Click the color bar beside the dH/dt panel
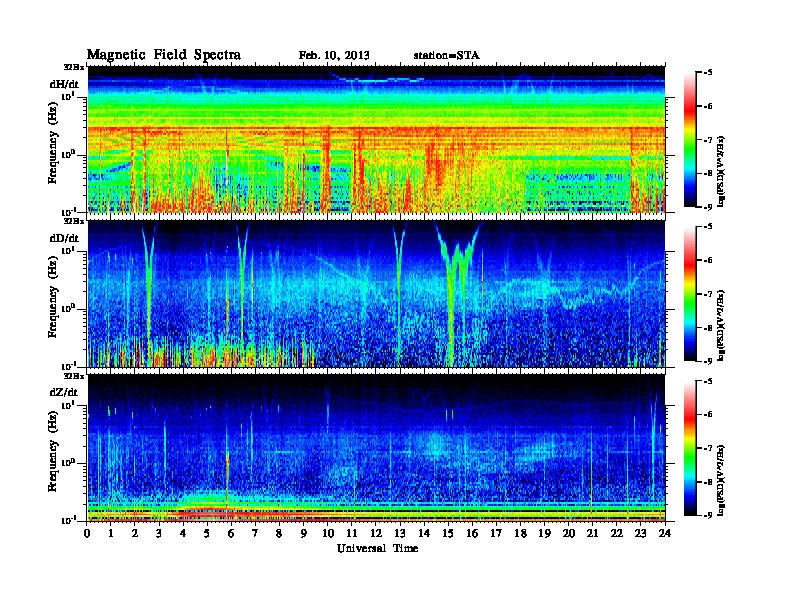This screenshot has width=792, height=612. [x=690, y=140]
